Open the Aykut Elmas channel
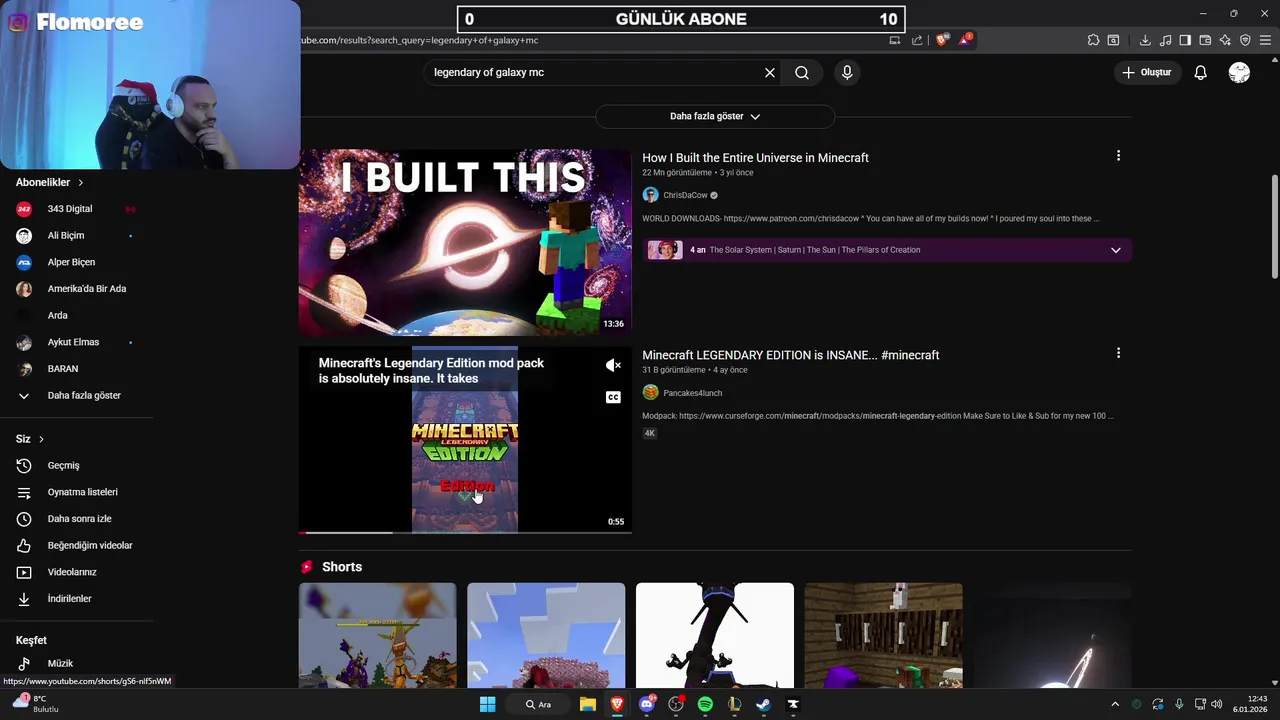 [x=77, y=342]
